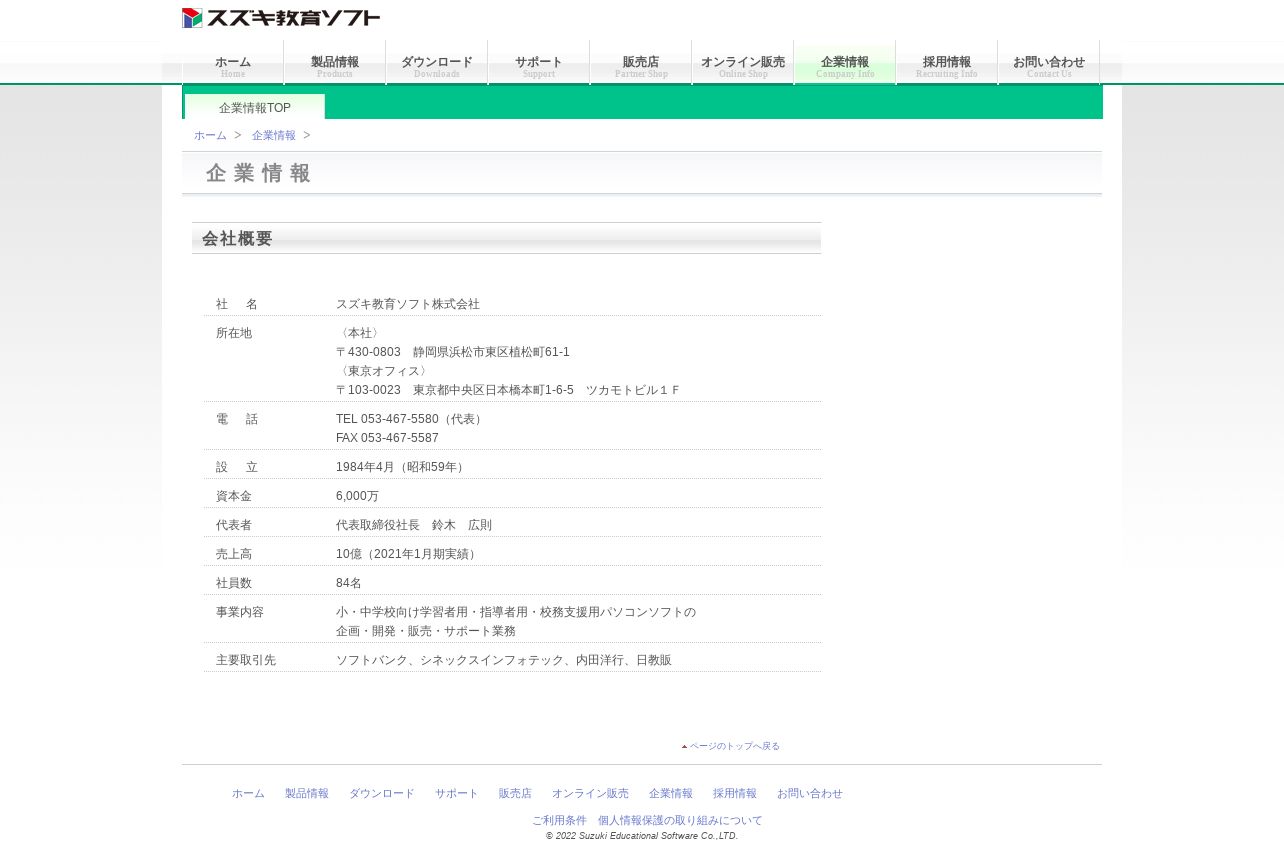Click footer お問い合わせ link
Viewport: 1284px width, 853px height.
click(810, 793)
